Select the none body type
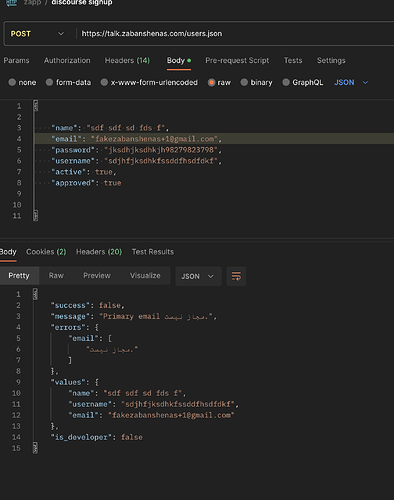The height and width of the screenshot is (500, 394). tap(22, 82)
